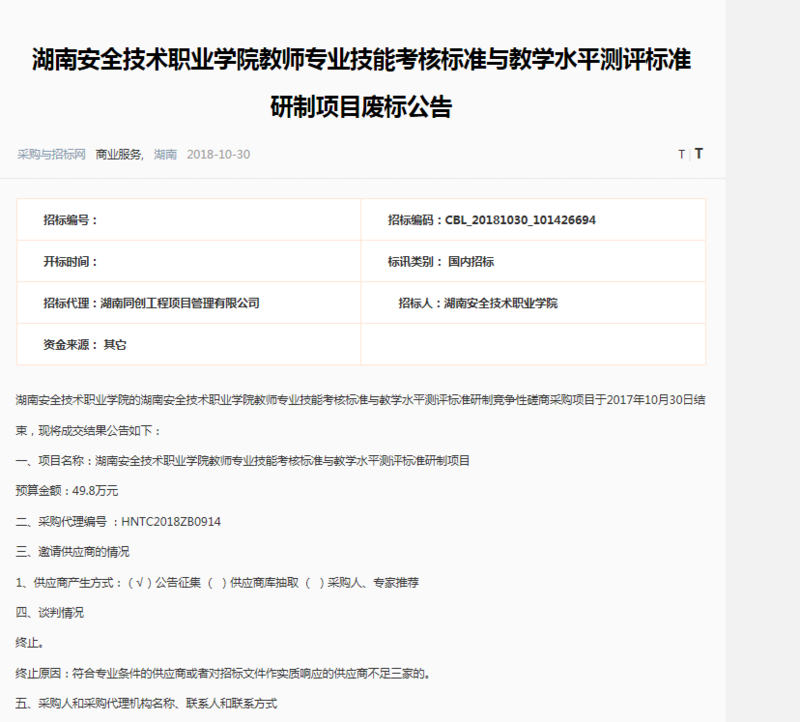Screen dimensions: 800x722
Task: Click the line beginning 束，现将成交结果公告如下
Action: [88, 431]
